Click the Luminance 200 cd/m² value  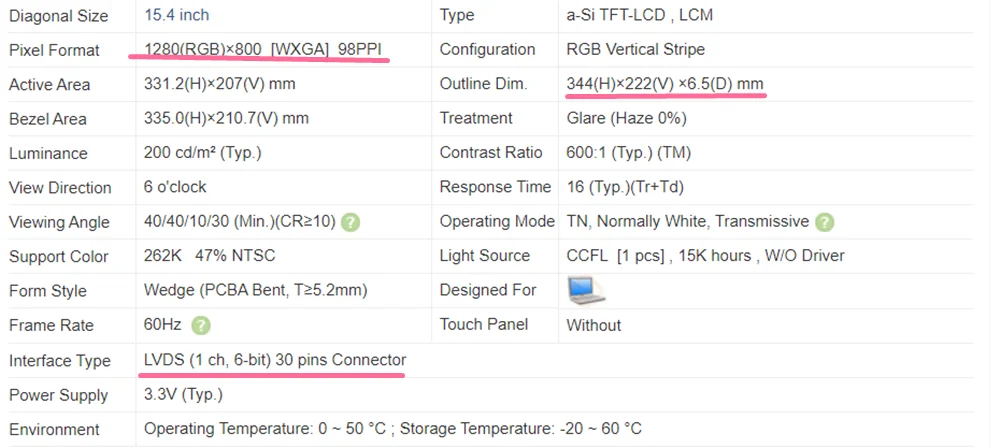tap(203, 153)
